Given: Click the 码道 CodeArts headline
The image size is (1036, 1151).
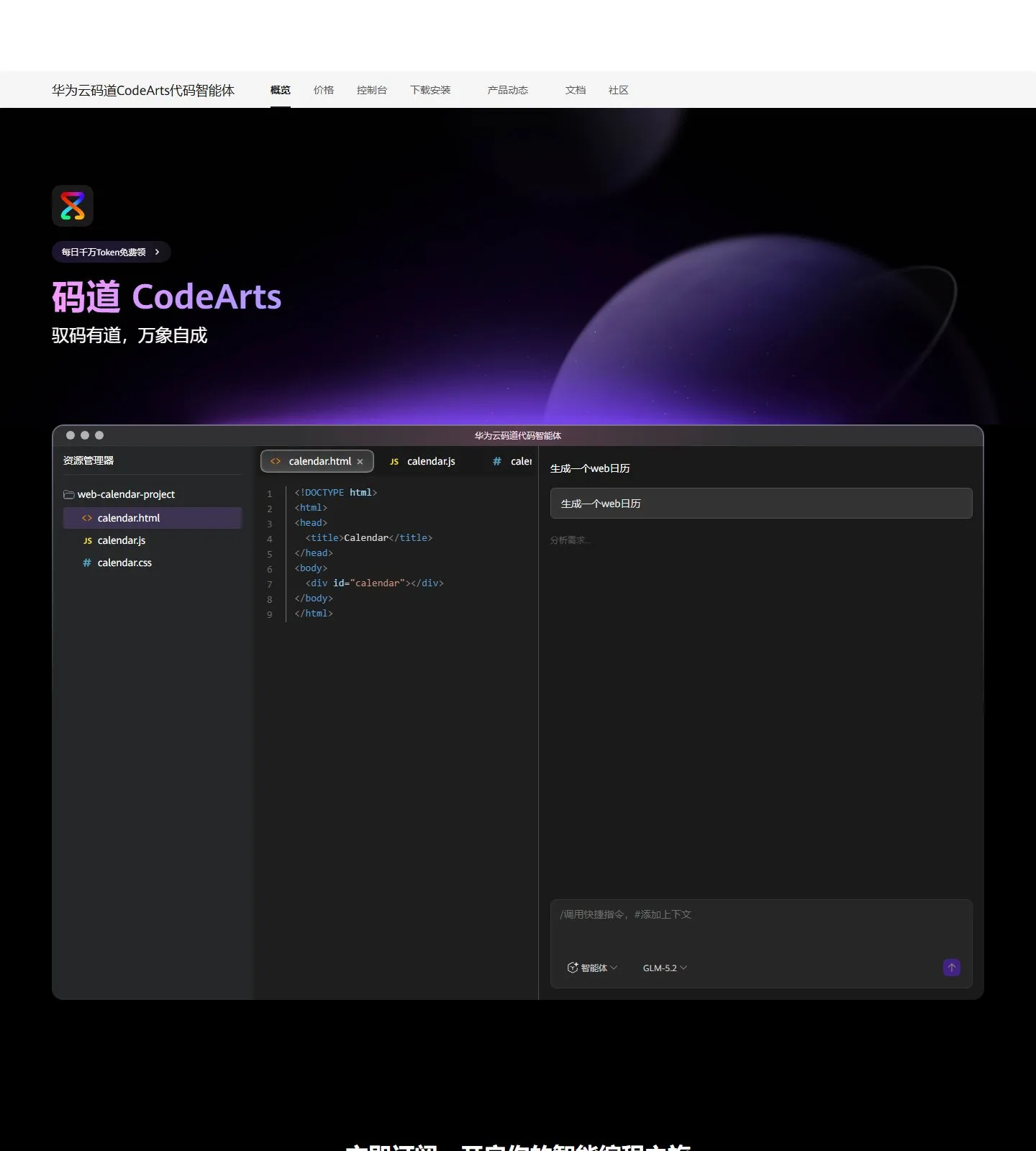Looking at the screenshot, I should 167,296.
